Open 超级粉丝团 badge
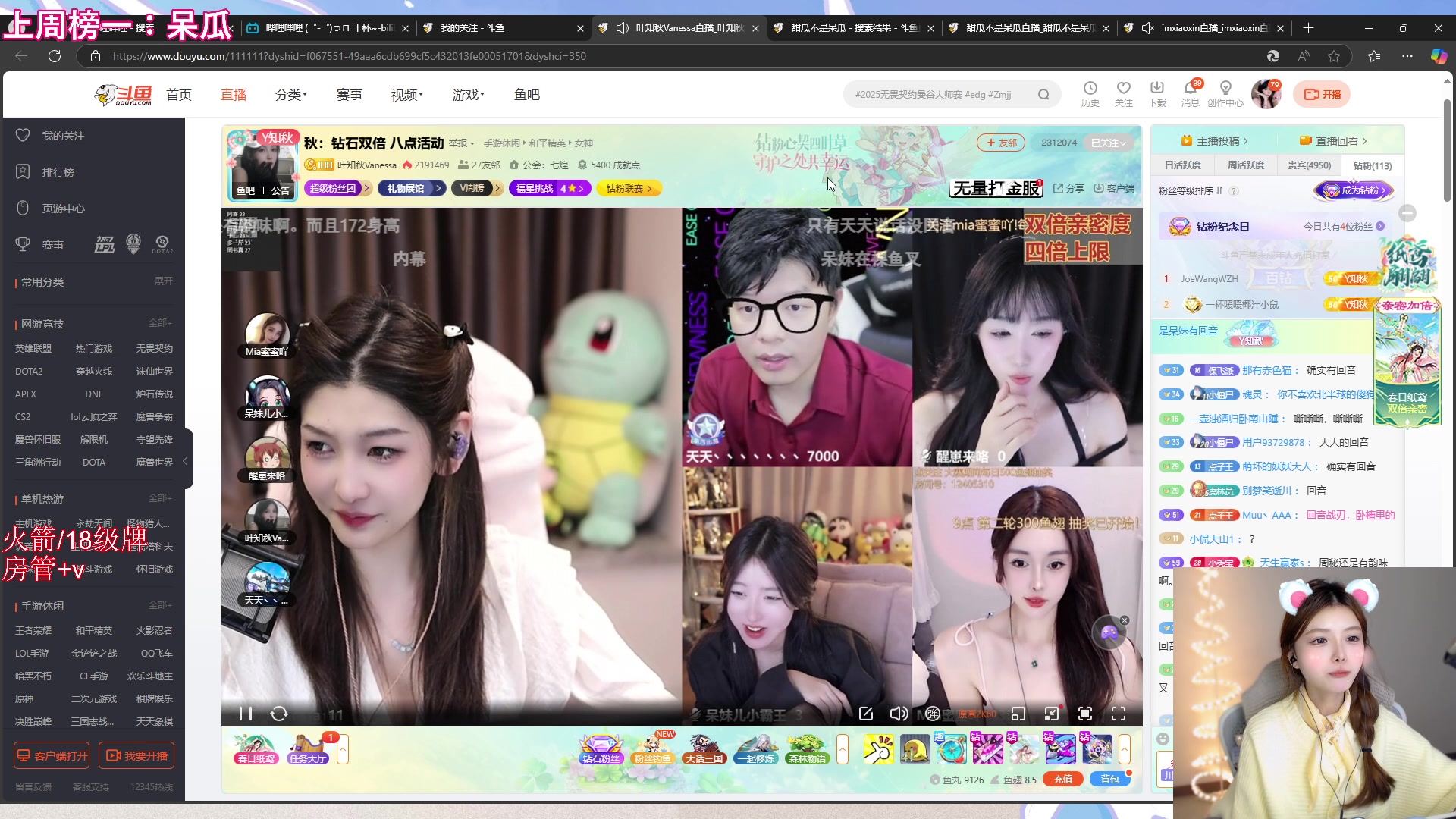1456x819 pixels. 337,188
